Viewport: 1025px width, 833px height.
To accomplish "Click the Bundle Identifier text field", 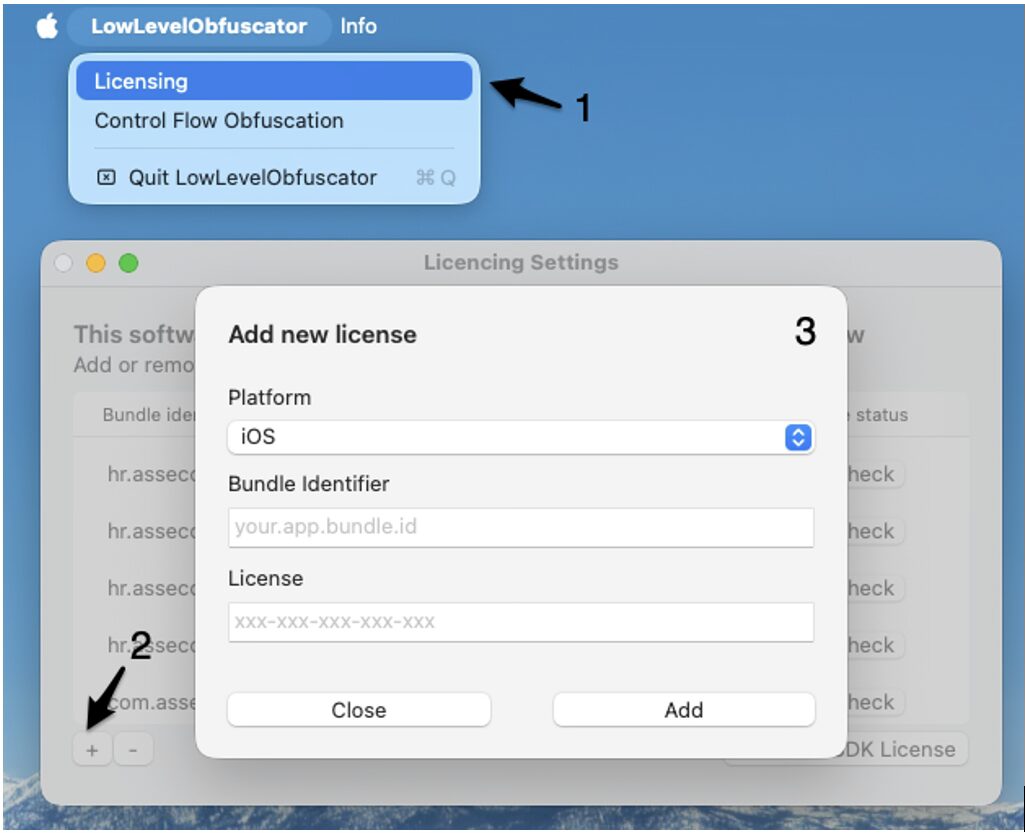I will pyautogui.click(x=520, y=527).
